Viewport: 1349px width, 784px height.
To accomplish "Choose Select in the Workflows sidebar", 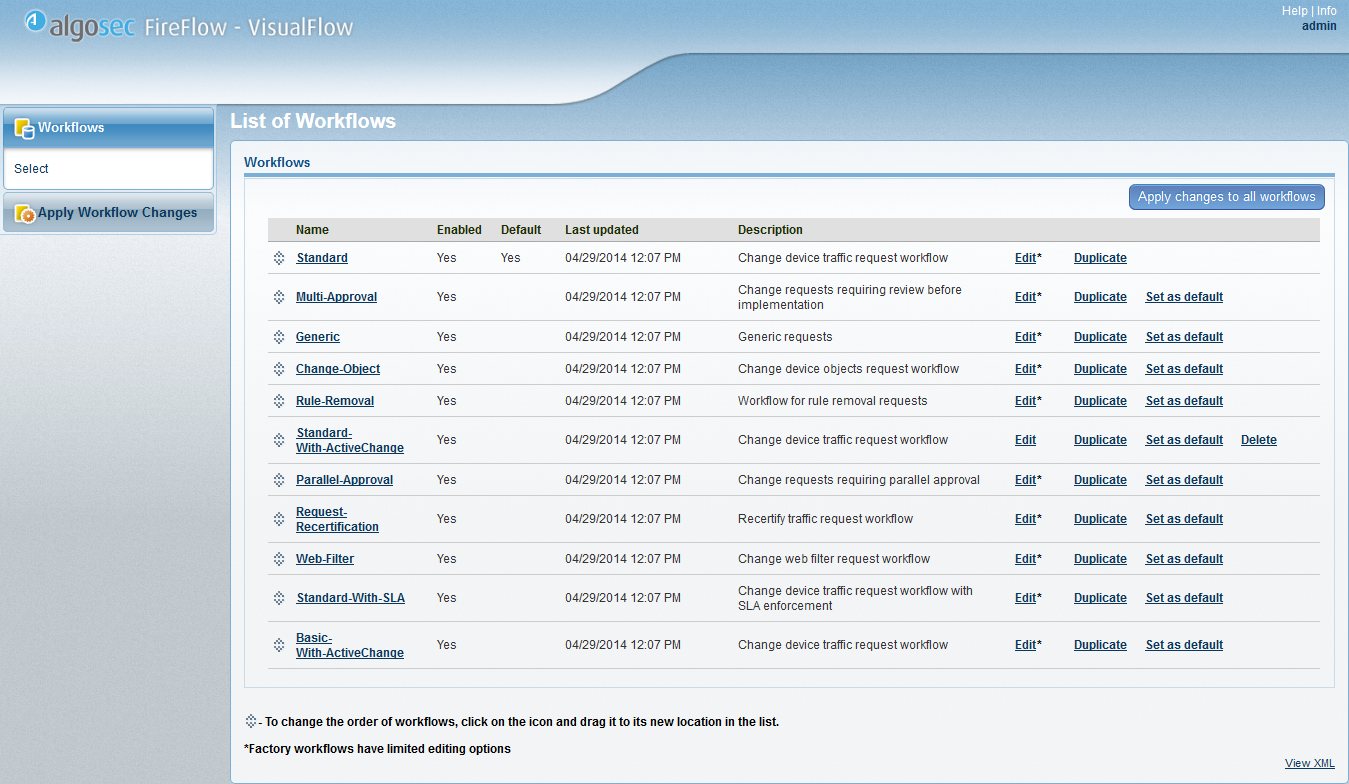I will click(30, 168).
